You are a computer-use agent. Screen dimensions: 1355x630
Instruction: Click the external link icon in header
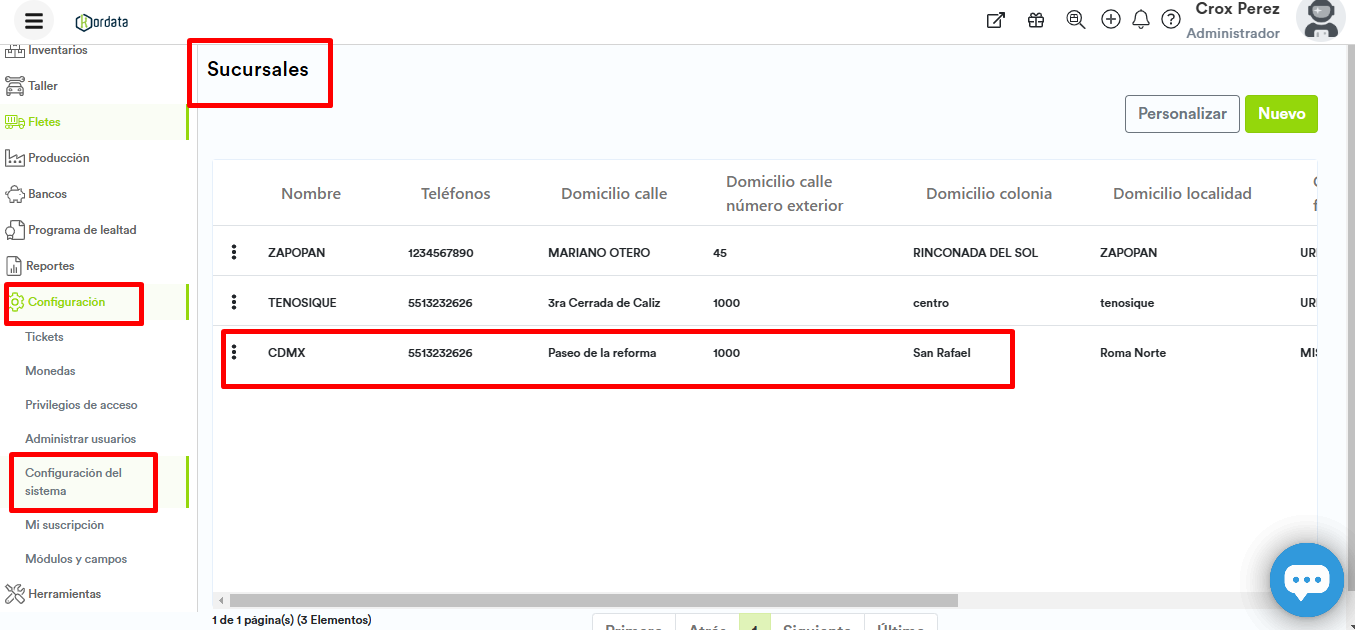tap(995, 20)
